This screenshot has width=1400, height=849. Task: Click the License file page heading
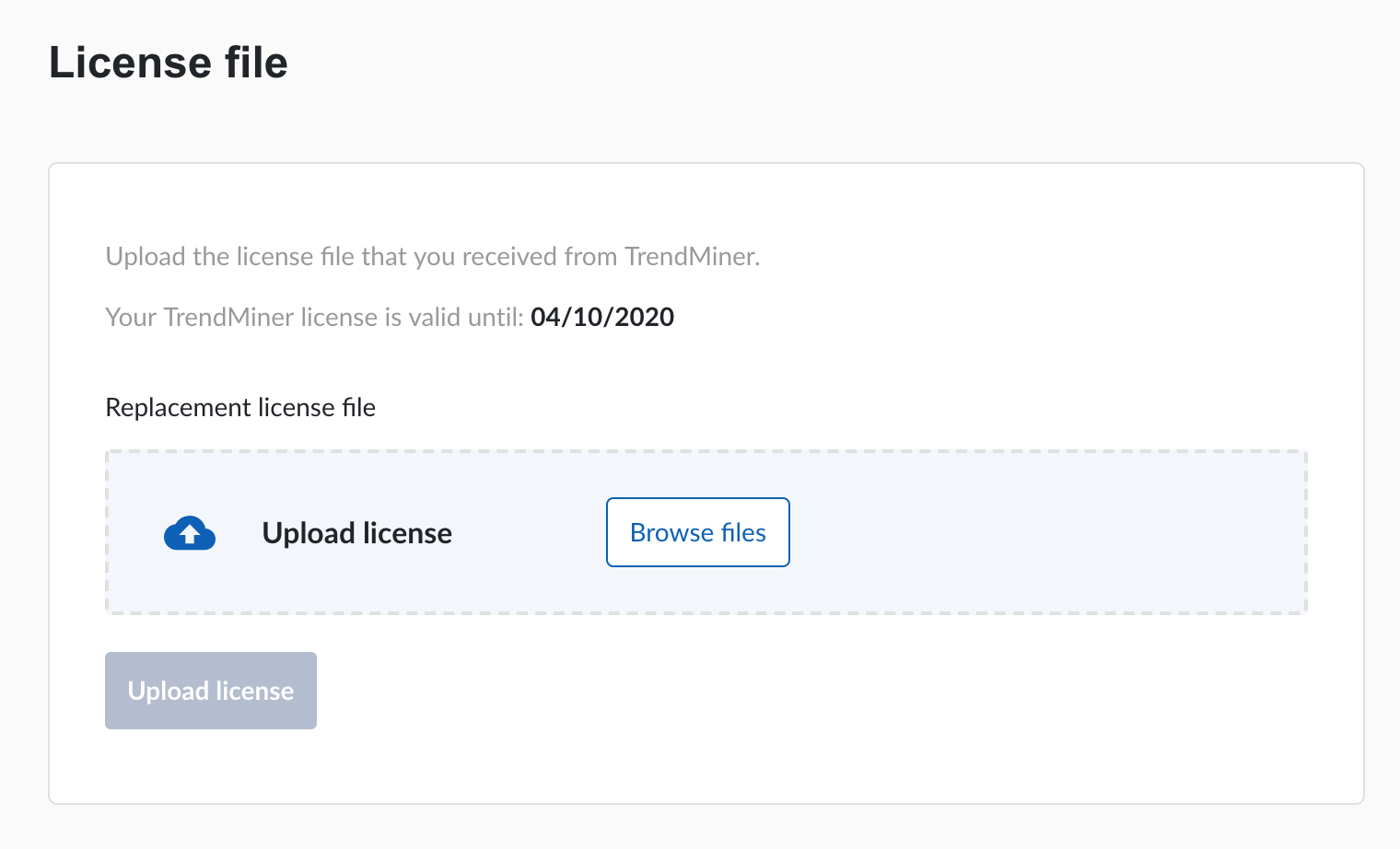[x=169, y=63]
